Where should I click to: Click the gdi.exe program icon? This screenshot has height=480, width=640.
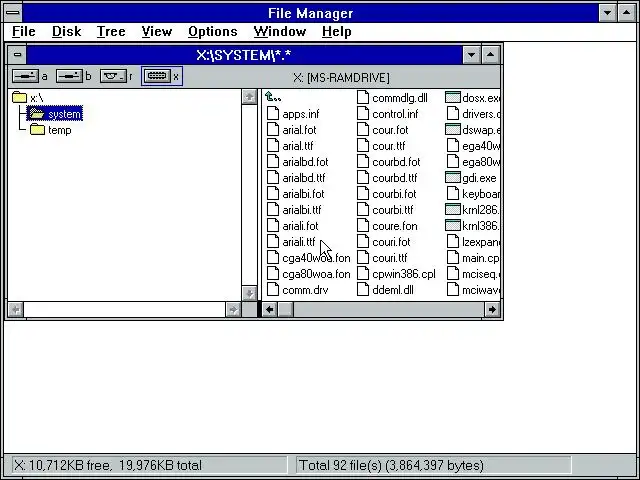453,178
